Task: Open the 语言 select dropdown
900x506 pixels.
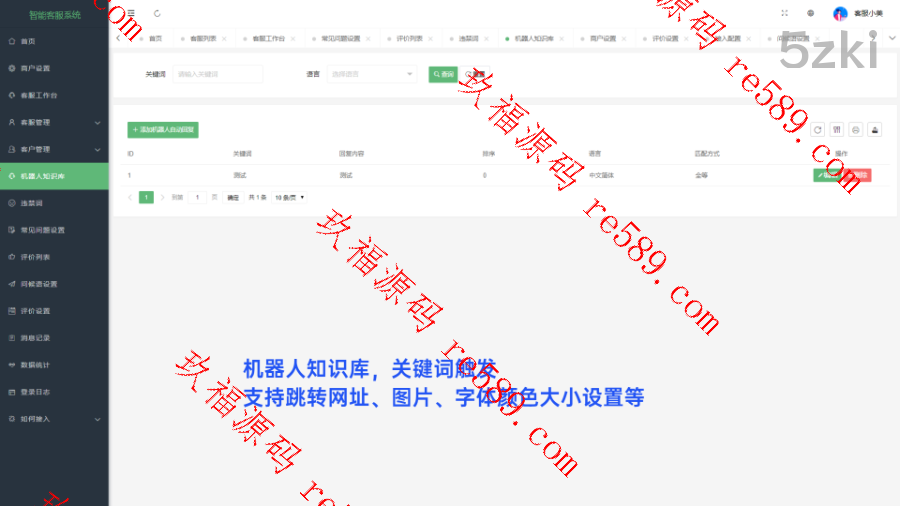Action: (x=371, y=74)
